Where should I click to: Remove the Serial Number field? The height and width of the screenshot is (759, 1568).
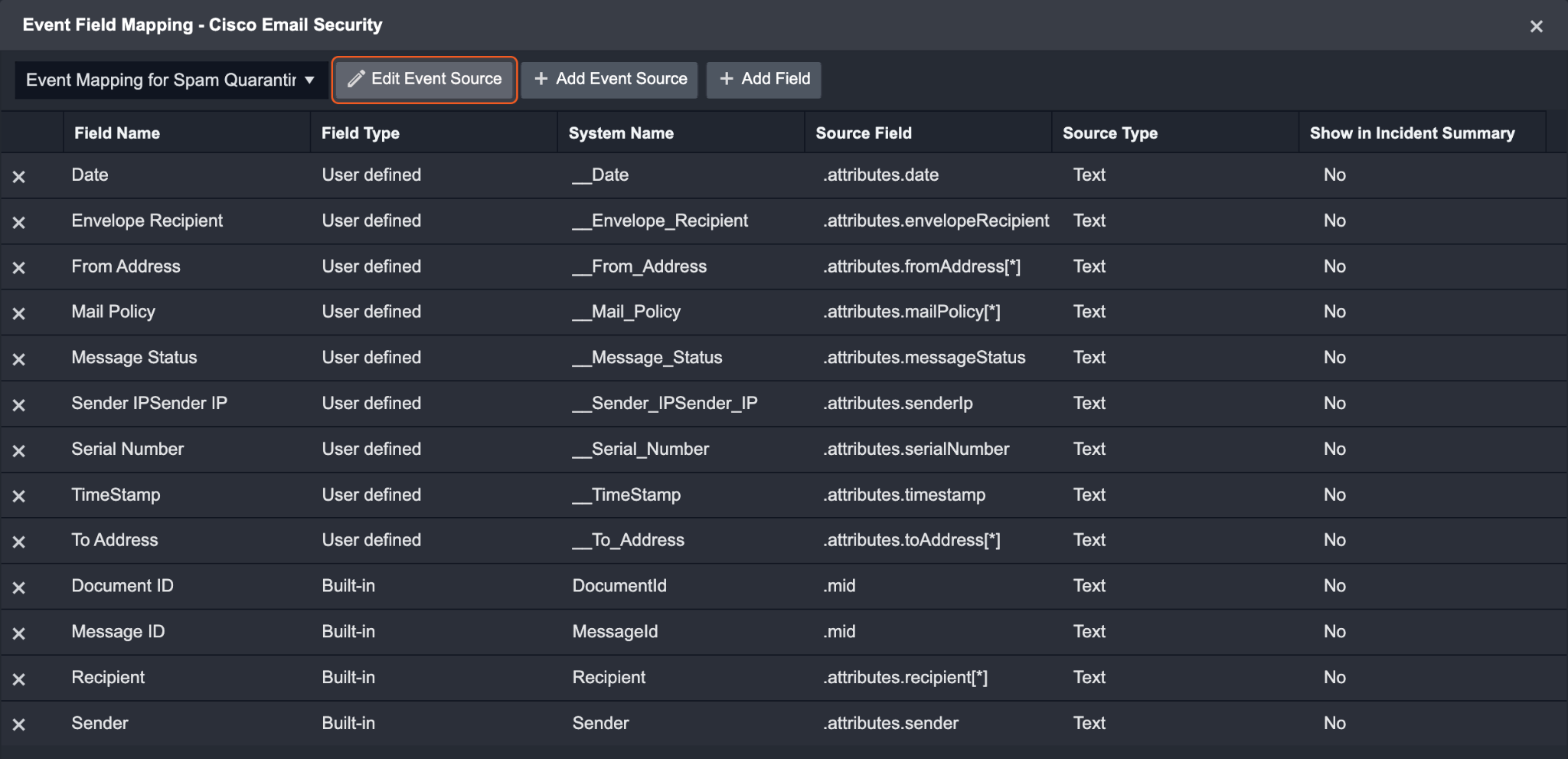pos(19,450)
